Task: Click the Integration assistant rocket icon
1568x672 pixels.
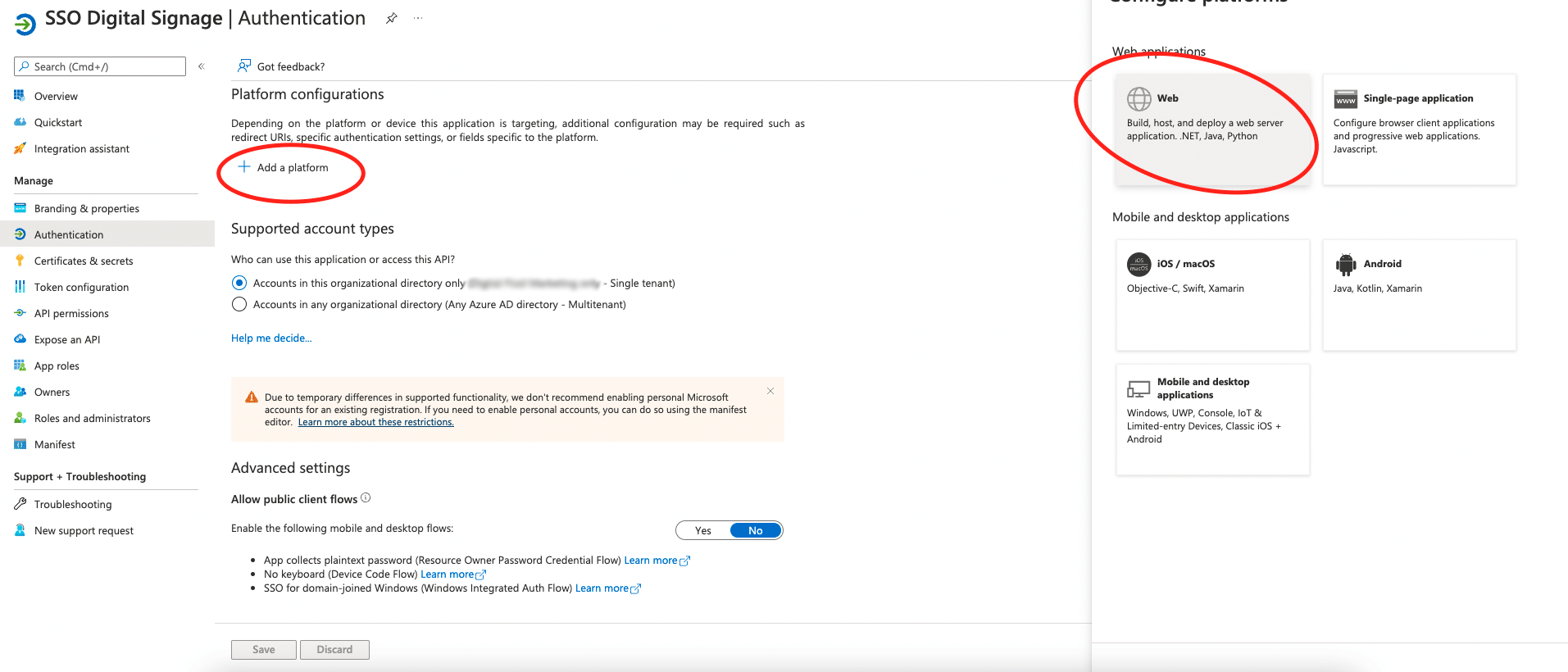Action: [x=20, y=148]
